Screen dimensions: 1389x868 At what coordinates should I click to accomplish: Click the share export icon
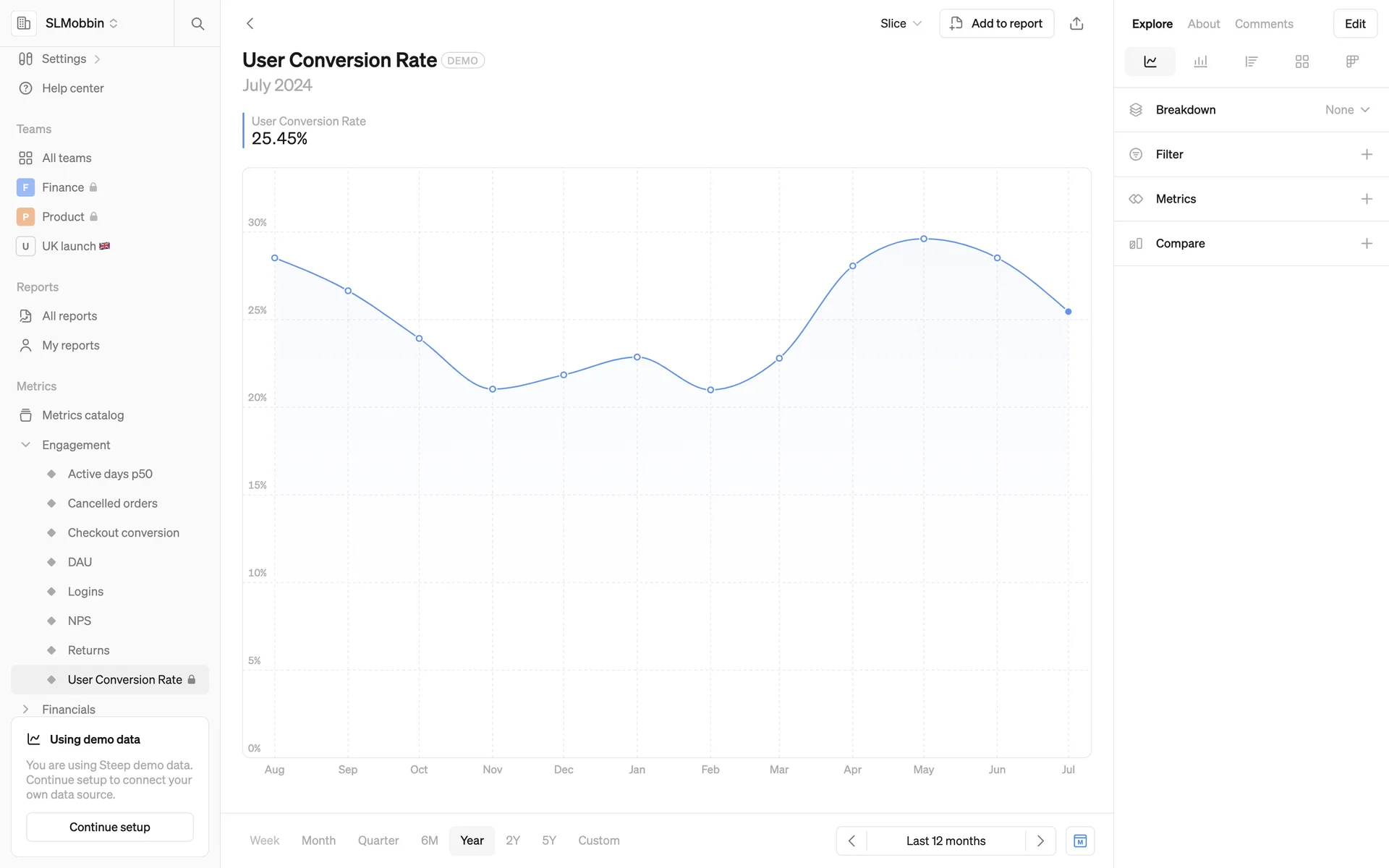[1076, 24]
